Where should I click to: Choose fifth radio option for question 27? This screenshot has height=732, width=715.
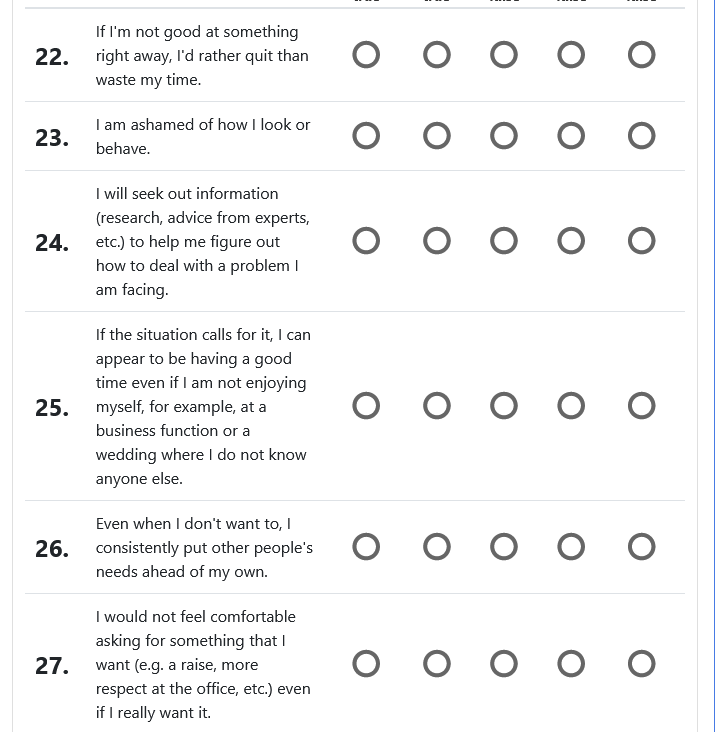point(641,664)
